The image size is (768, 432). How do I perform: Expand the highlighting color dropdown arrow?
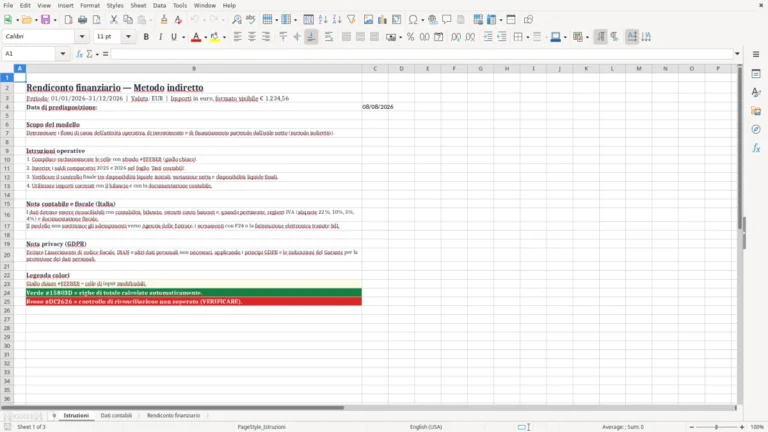coord(224,37)
